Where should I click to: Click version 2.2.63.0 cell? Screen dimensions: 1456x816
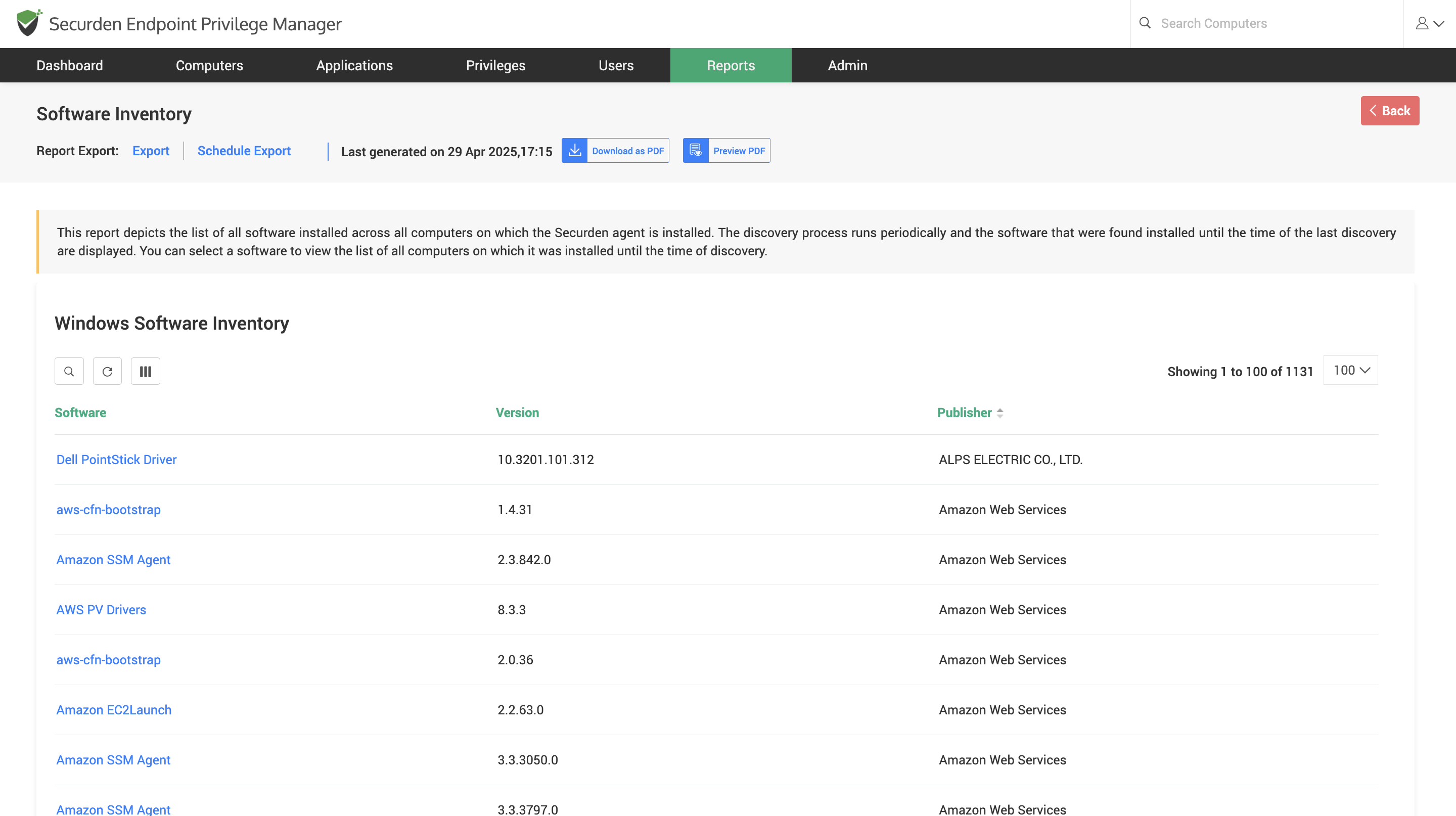click(x=521, y=710)
